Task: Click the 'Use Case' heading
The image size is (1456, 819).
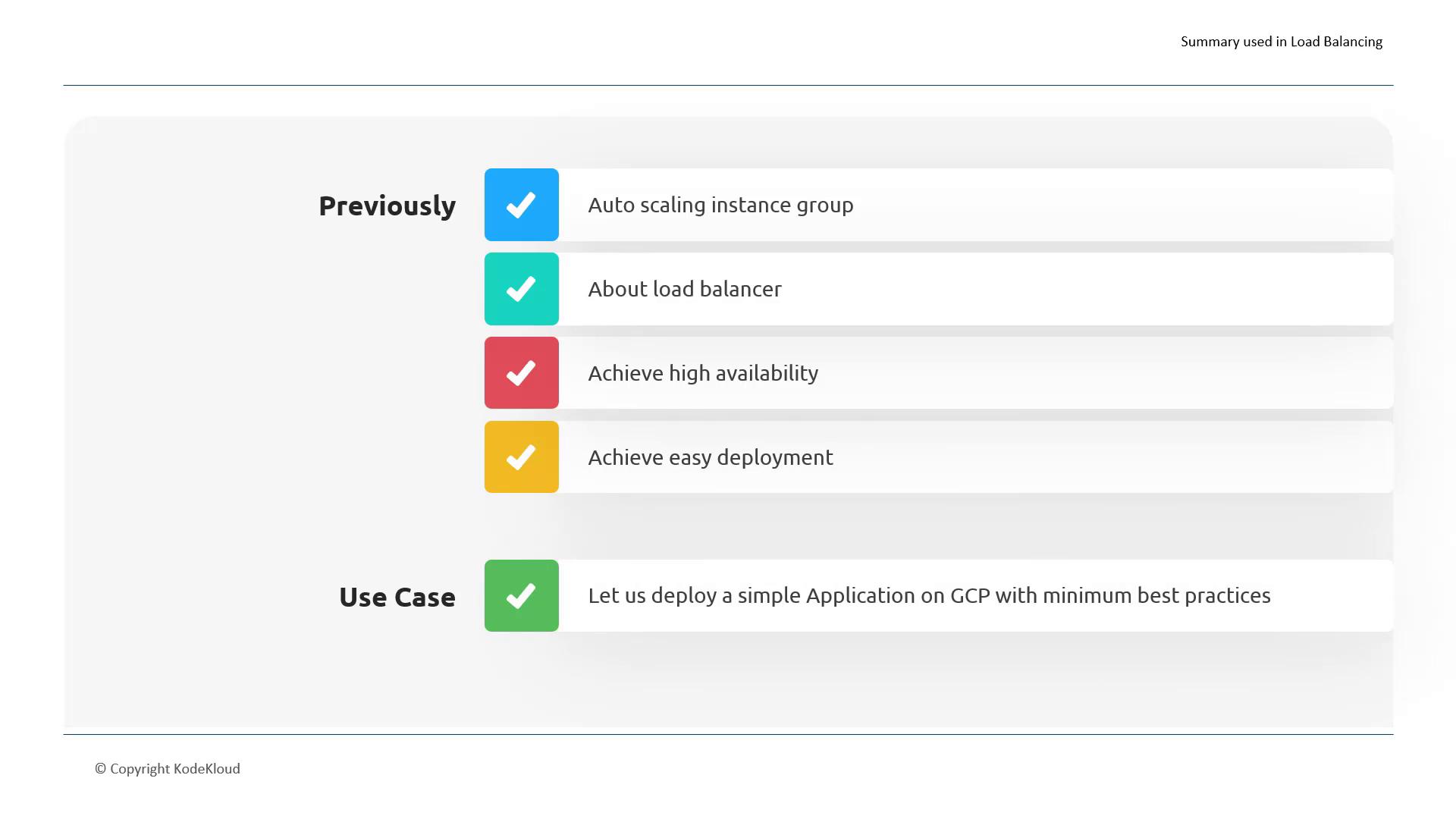Action: [397, 598]
